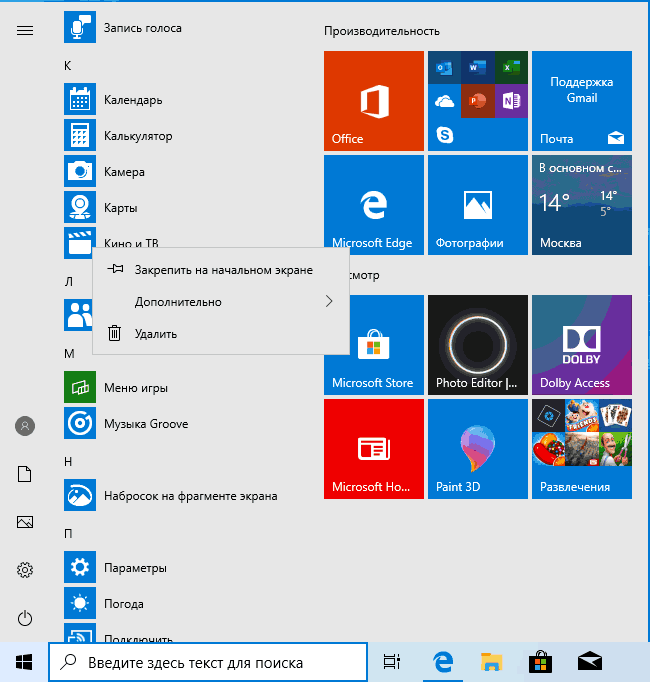Screen dimensions: 650x682
Task: Choose Удалить in the context menu
Action: (x=221, y=334)
